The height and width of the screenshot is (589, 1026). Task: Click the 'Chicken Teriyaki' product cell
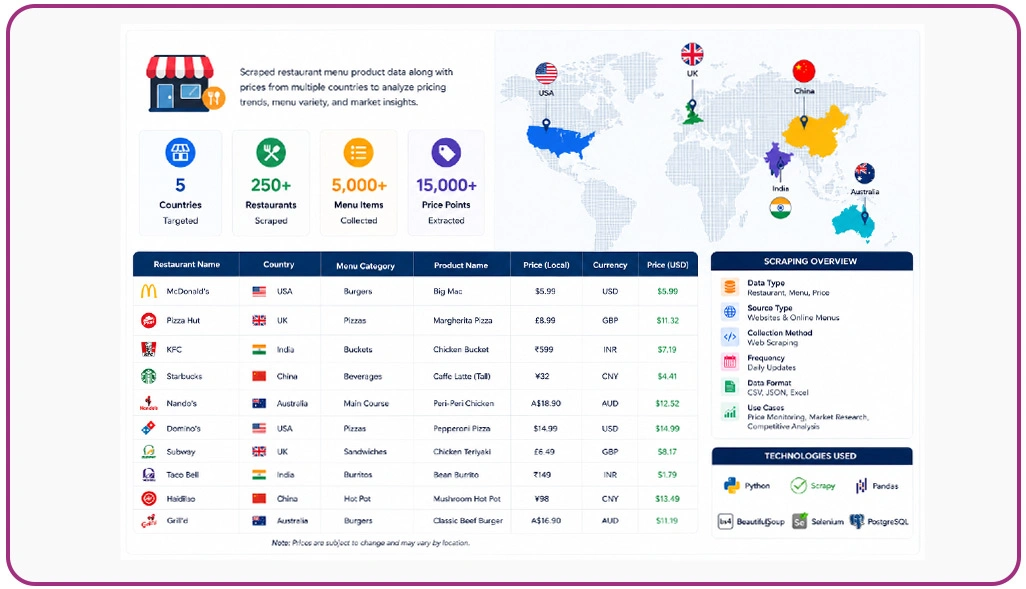[462, 452]
